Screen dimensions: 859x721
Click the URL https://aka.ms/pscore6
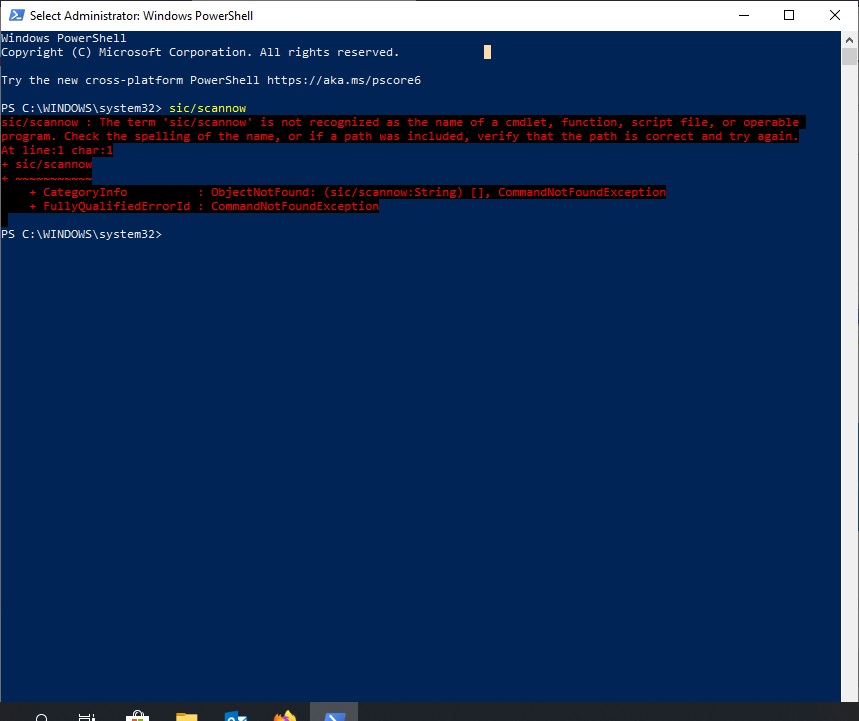[344, 80]
